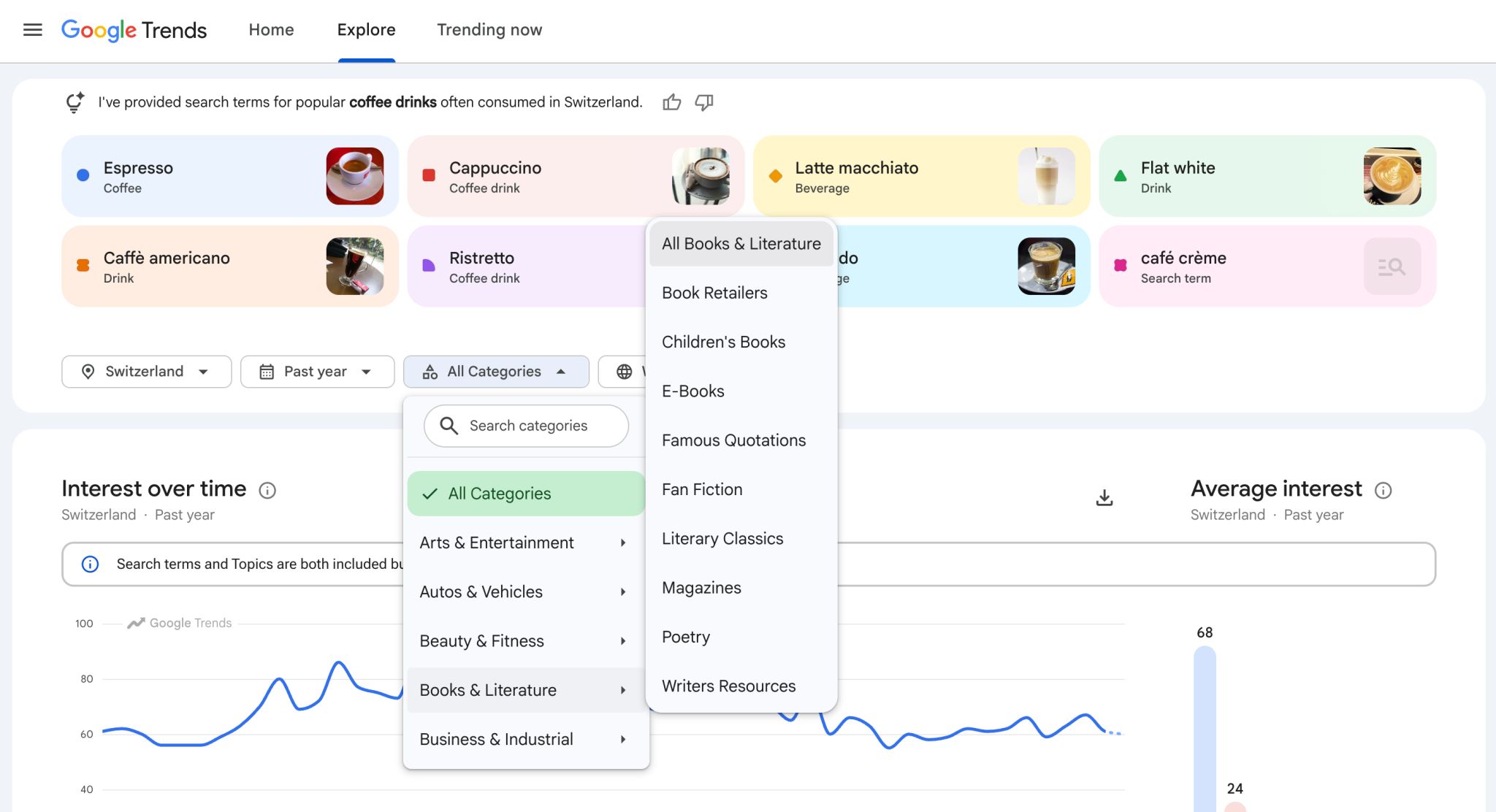The width and height of the screenshot is (1496, 812).
Task: Focus the Search categories field
Action: pos(526,426)
